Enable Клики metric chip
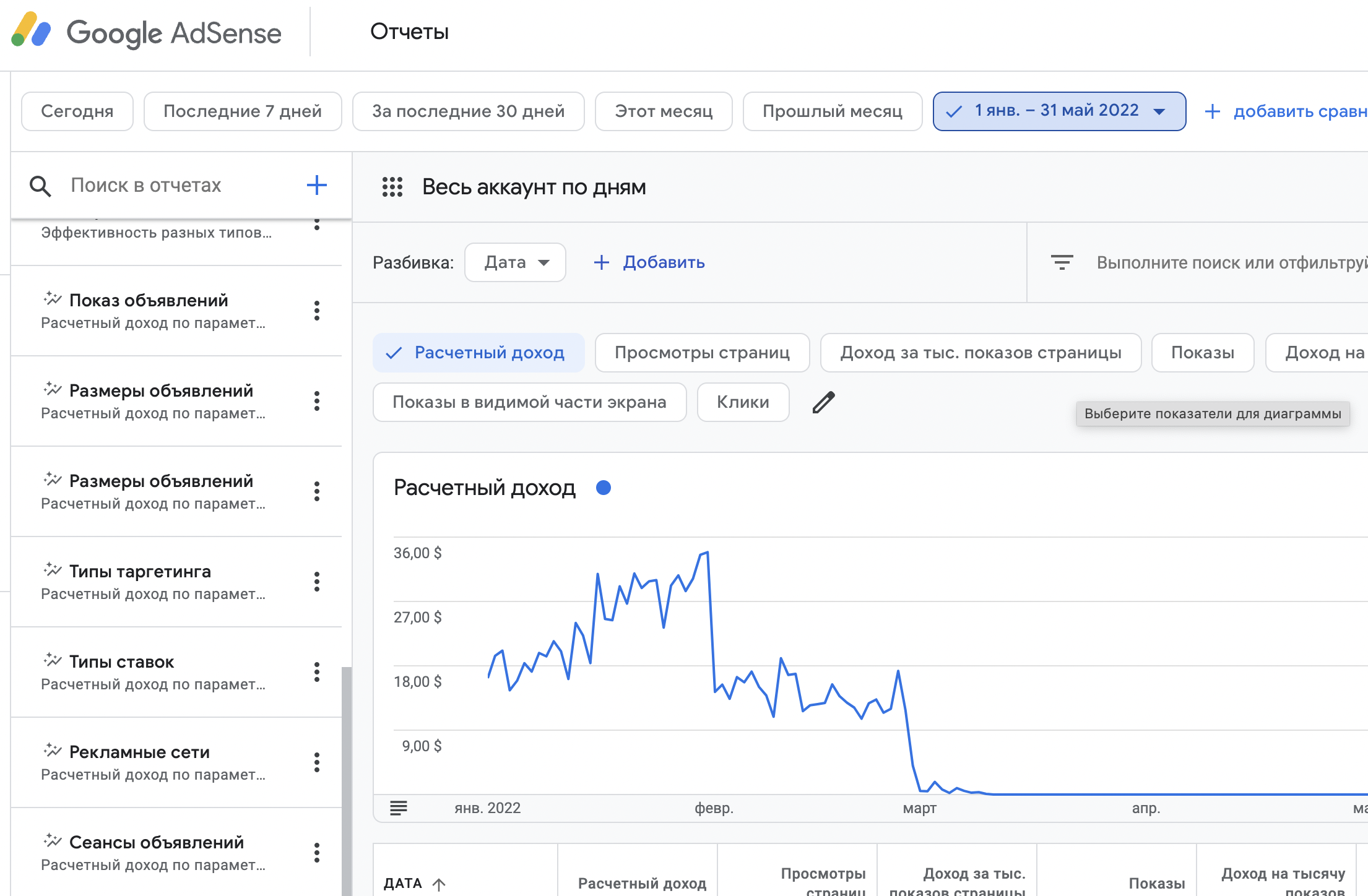1368x896 pixels. [743, 402]
